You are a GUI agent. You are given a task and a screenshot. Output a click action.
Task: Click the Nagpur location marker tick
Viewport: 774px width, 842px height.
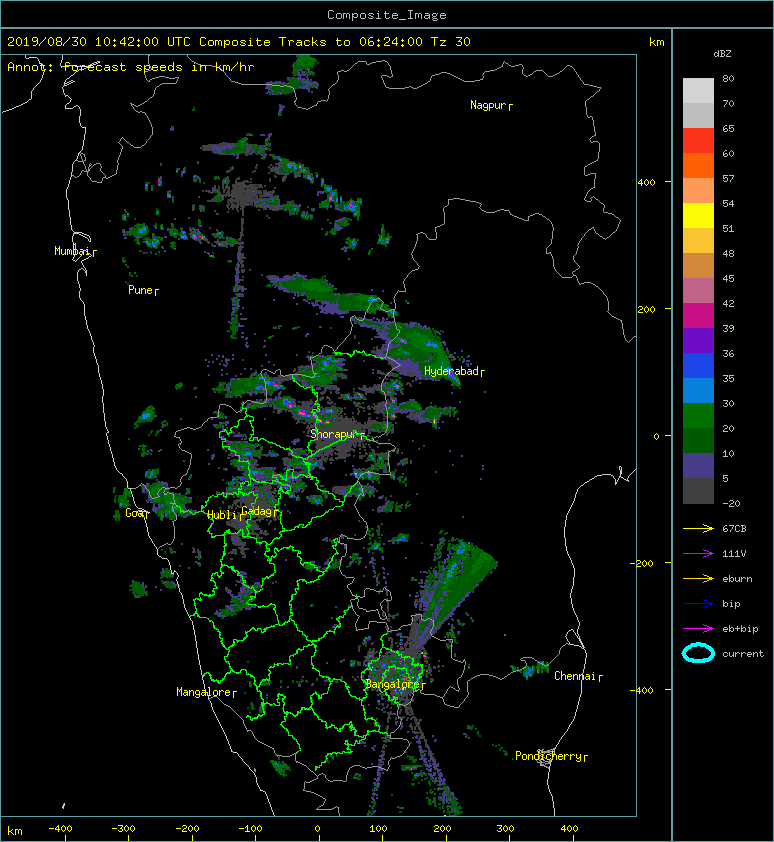pos(510,107)
